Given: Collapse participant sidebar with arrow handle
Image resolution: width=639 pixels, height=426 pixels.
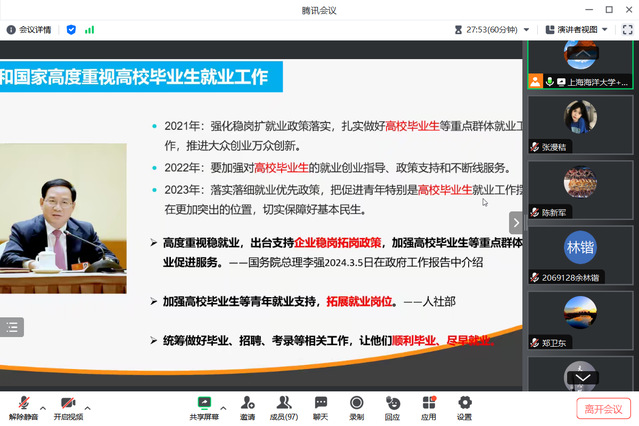Looking at the screenshot, I should click(516, 223).
